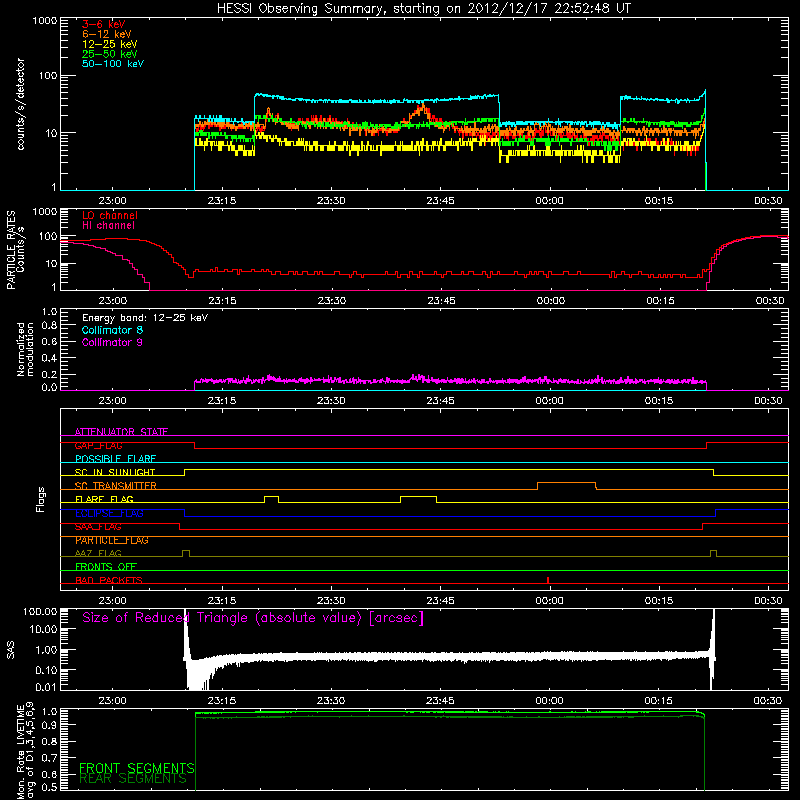This screenshot has width=800, height=800.
Task: Click the SAA_FLAG label
Action: (98, 527)
